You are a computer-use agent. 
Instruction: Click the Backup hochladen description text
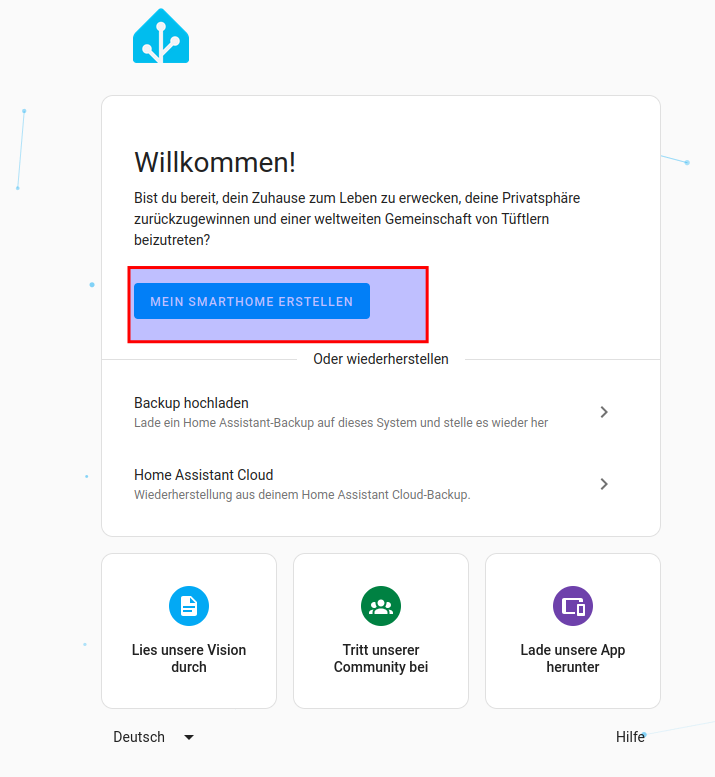340,423
